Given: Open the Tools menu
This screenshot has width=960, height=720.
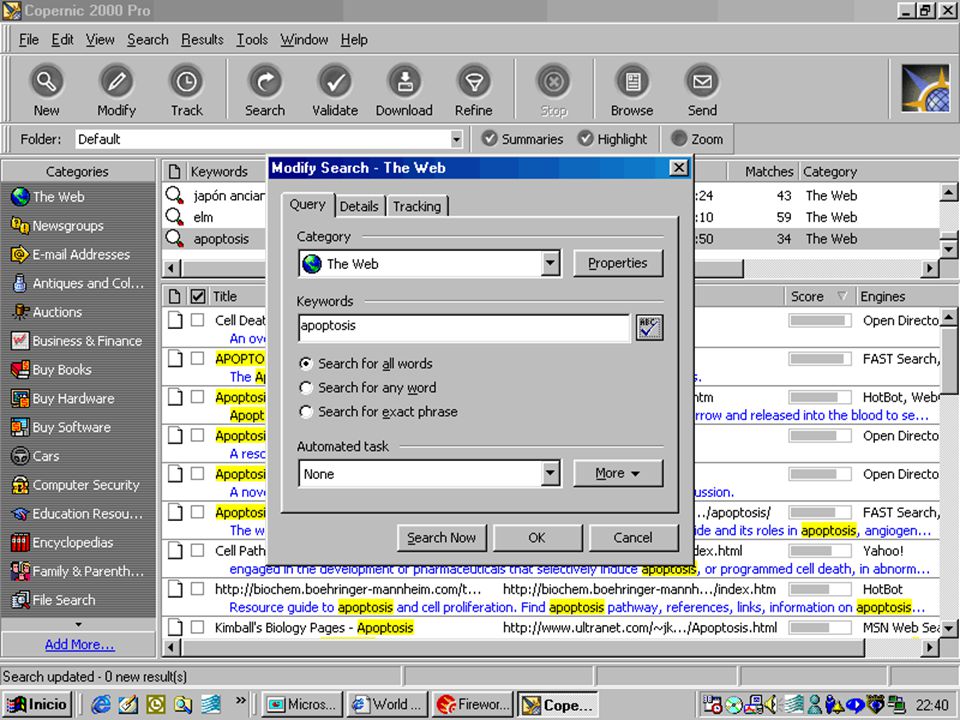Looking at the screenshot, I should pyautogui.click(x=252, y=40).
